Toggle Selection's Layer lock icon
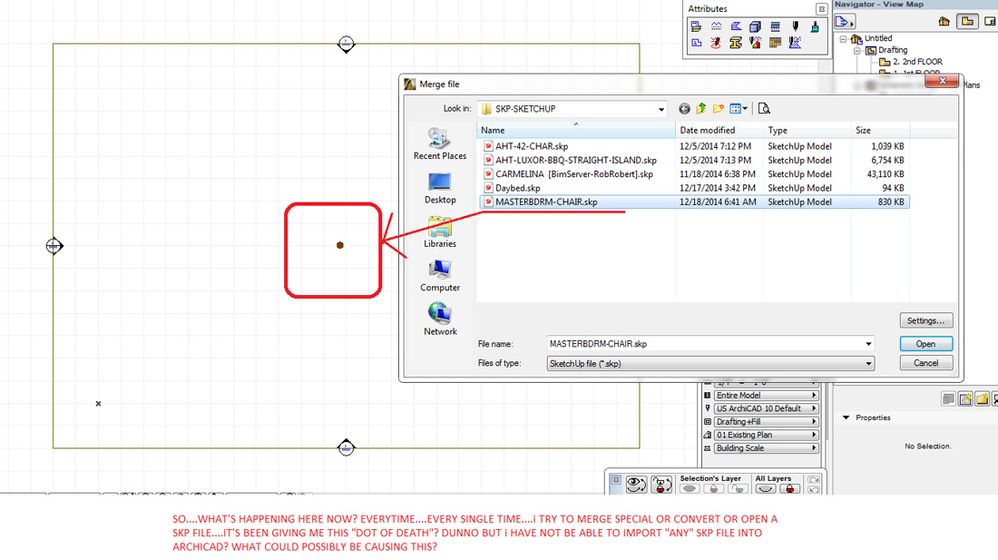 pos(713,489)
